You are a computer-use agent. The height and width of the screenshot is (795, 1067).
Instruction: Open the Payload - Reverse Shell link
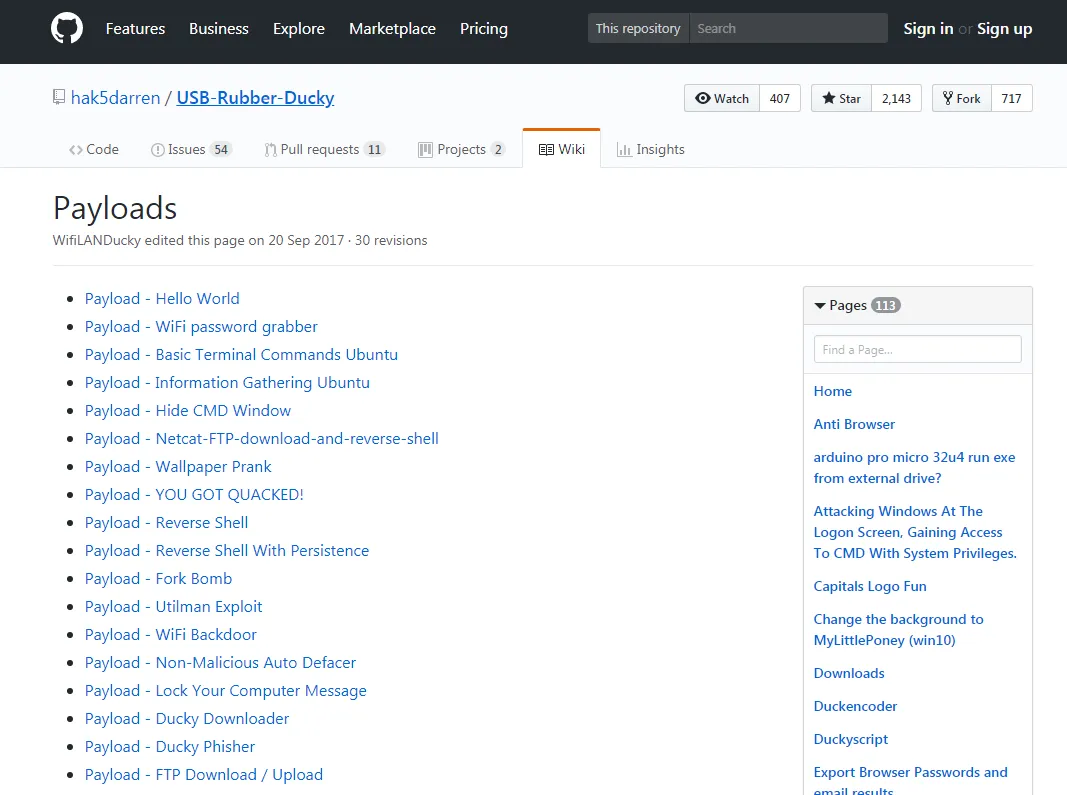[x=166, y=522]
